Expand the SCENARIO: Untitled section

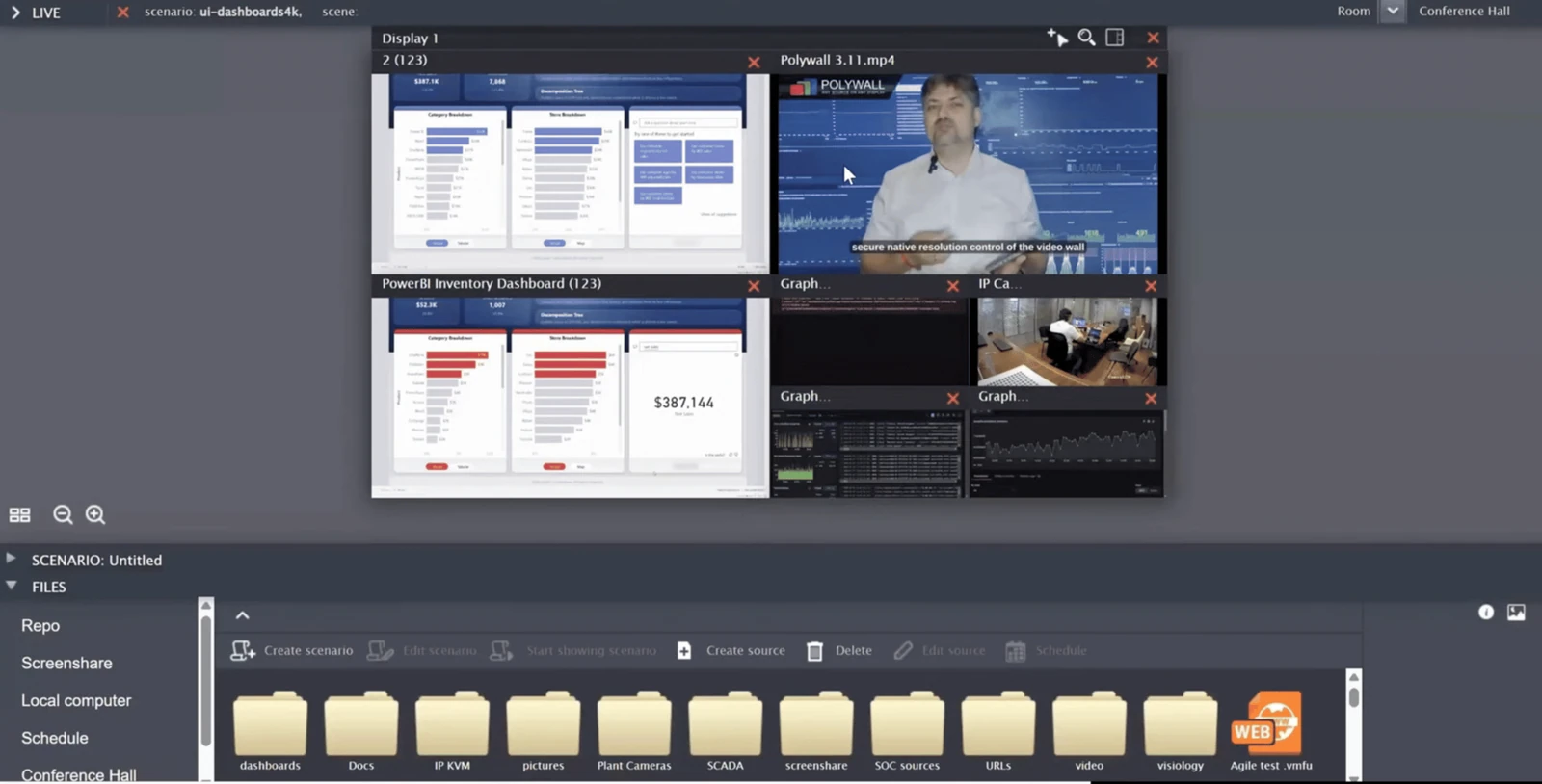pos(11,558)
